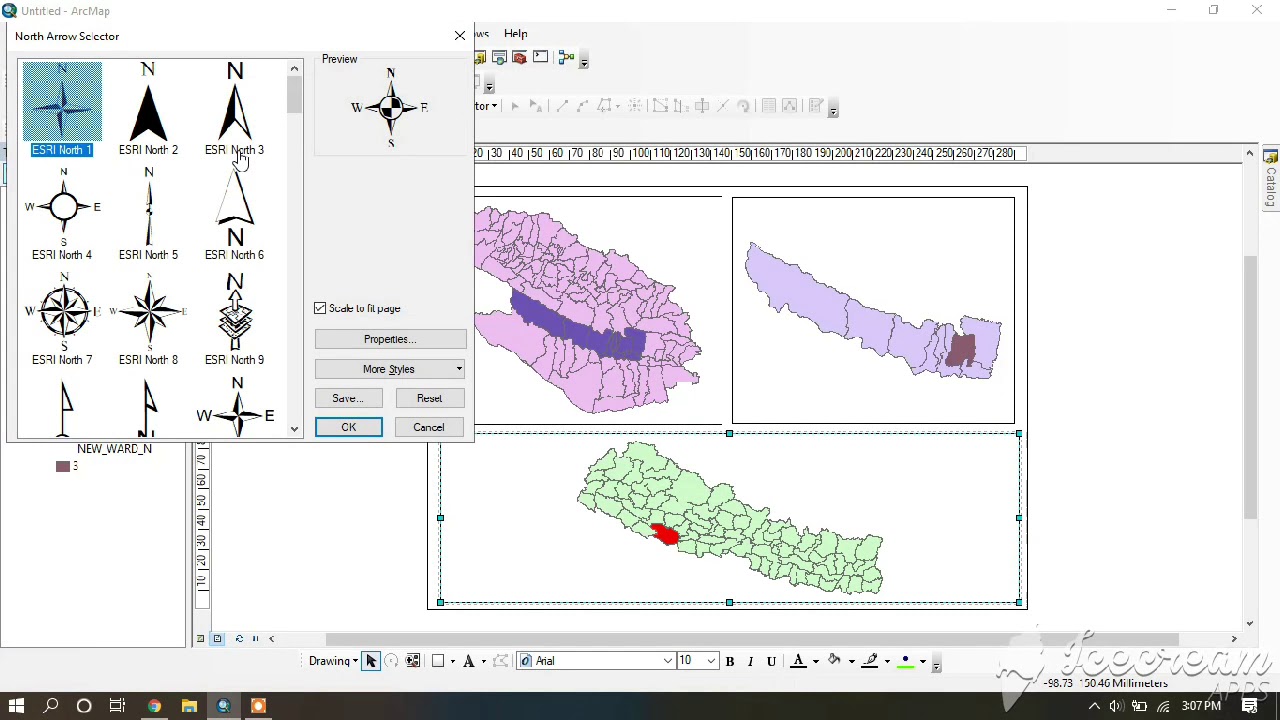Switch to Data View button
The width and height of the screenshot is (1280, 720).
(200, 638)
